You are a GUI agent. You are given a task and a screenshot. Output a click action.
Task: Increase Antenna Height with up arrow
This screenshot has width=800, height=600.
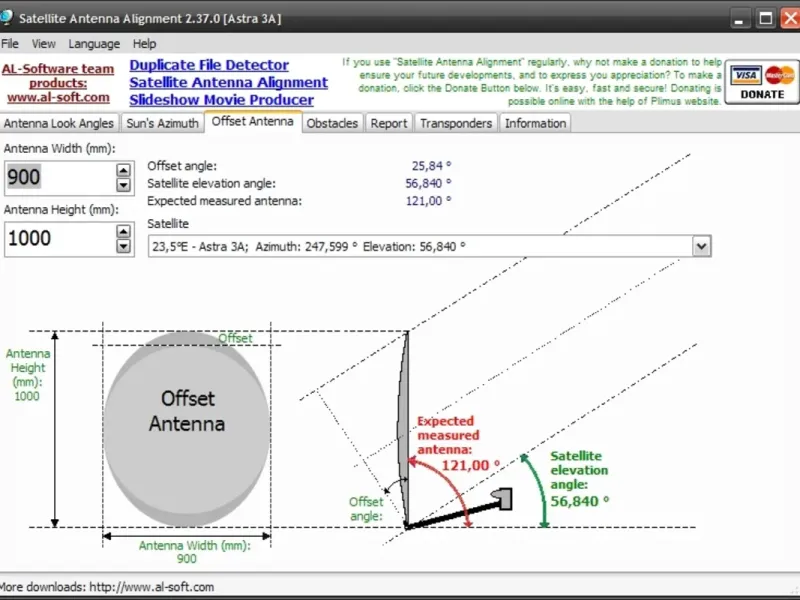click(x=123, y=232)
